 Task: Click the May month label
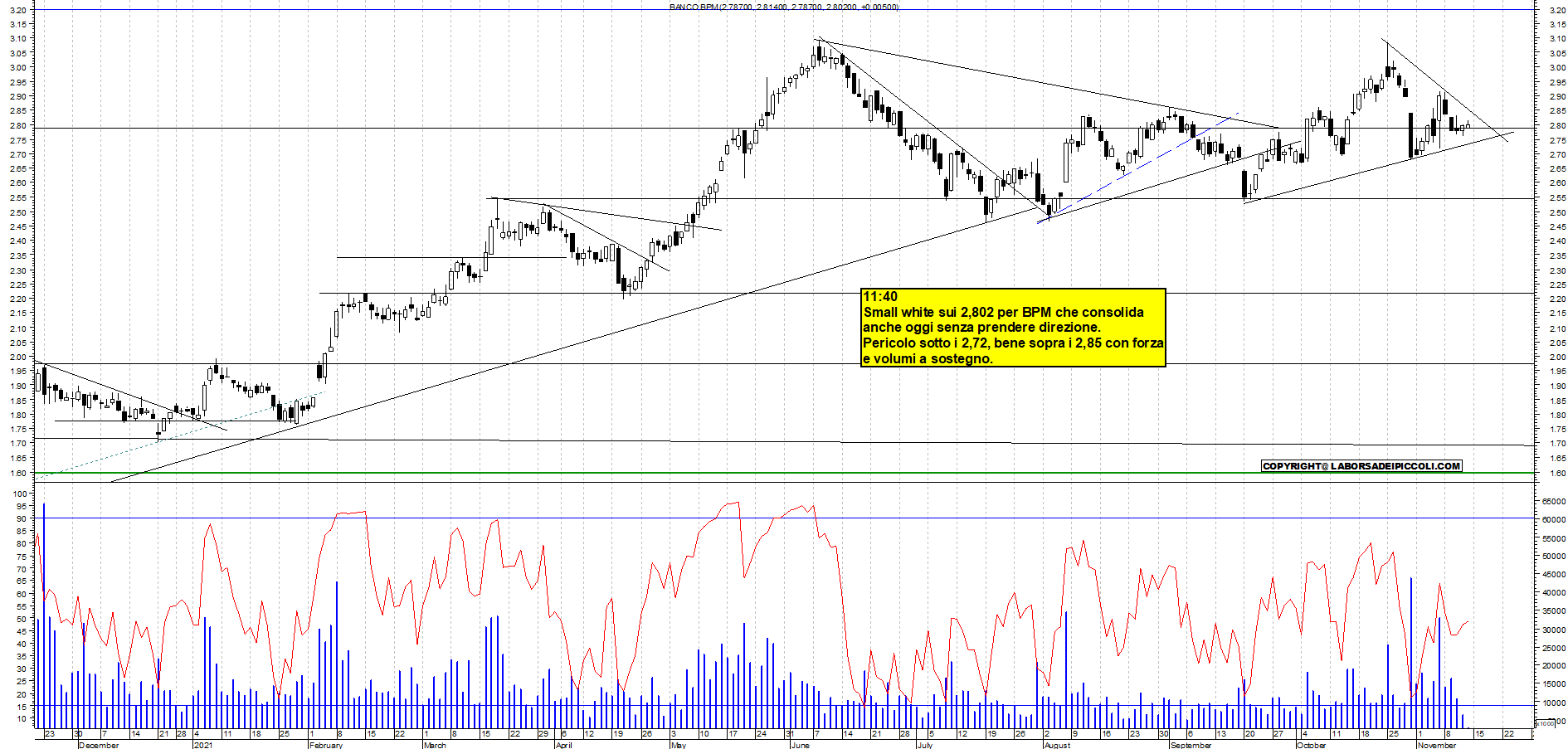point(679,745)
